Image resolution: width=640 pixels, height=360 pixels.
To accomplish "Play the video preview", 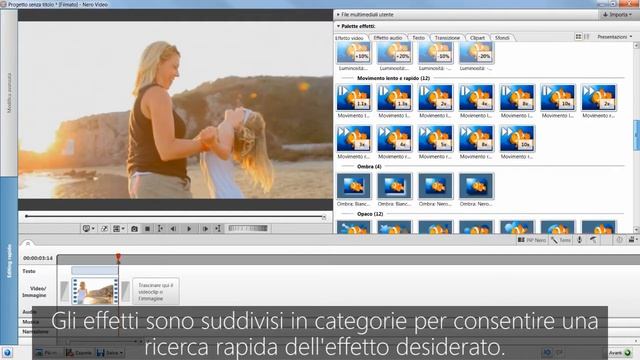I will (189, 229).
